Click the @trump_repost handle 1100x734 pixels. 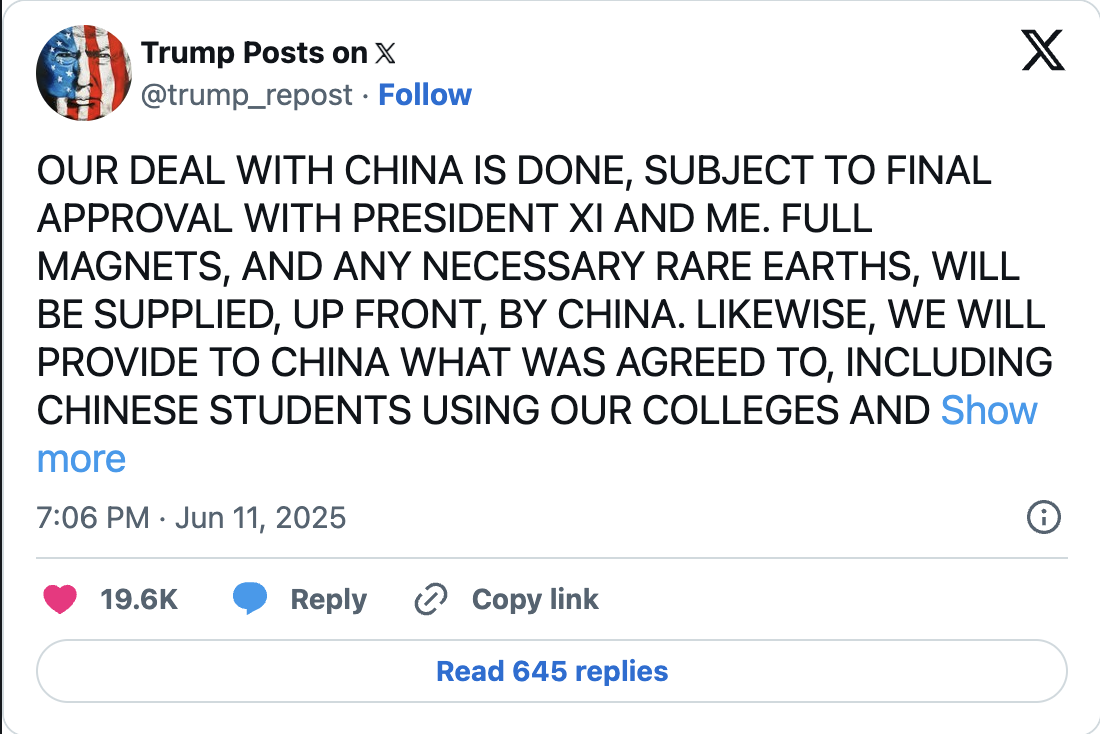(x=247, y=95)
